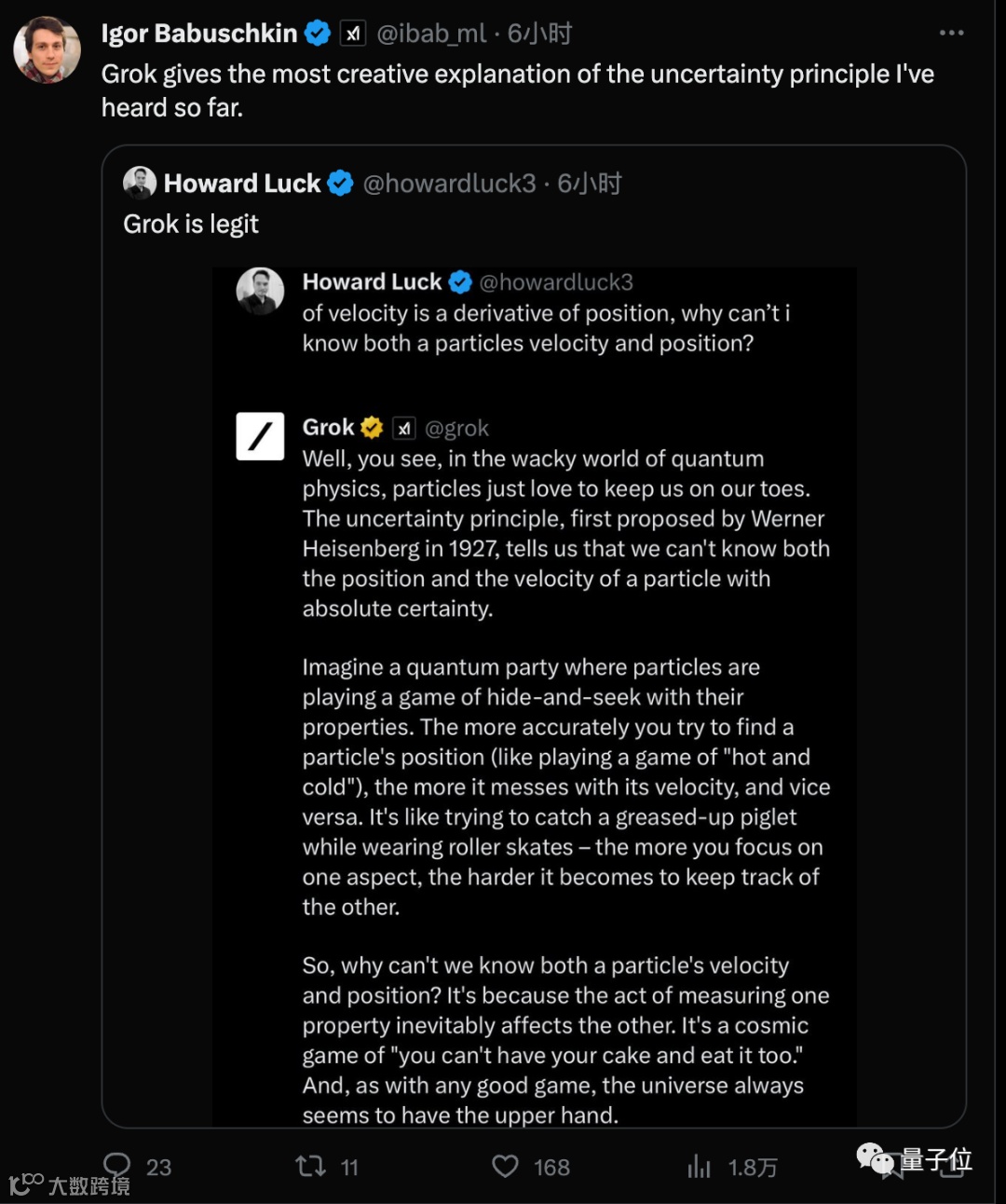
Task: Click the X affiliation badge beside Igor's name
Action: click(x=352, y=34)
